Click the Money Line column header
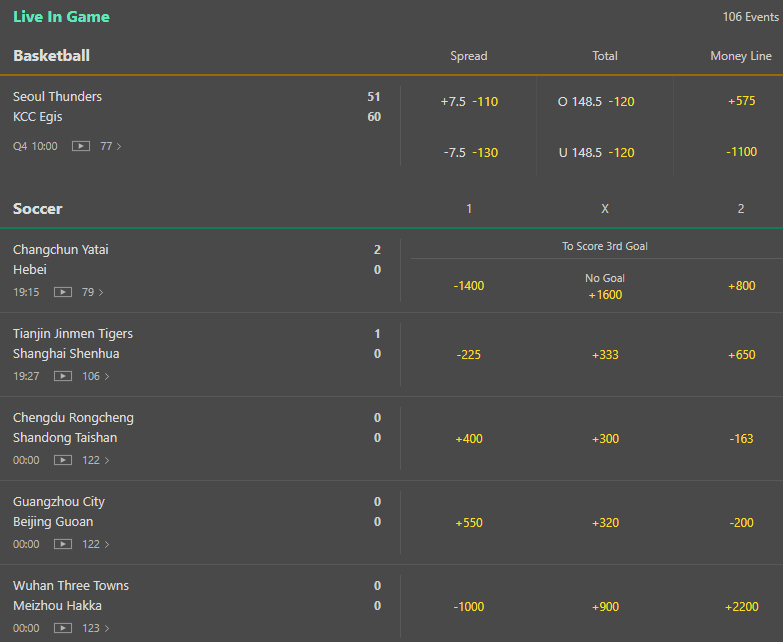 point(741,56)
